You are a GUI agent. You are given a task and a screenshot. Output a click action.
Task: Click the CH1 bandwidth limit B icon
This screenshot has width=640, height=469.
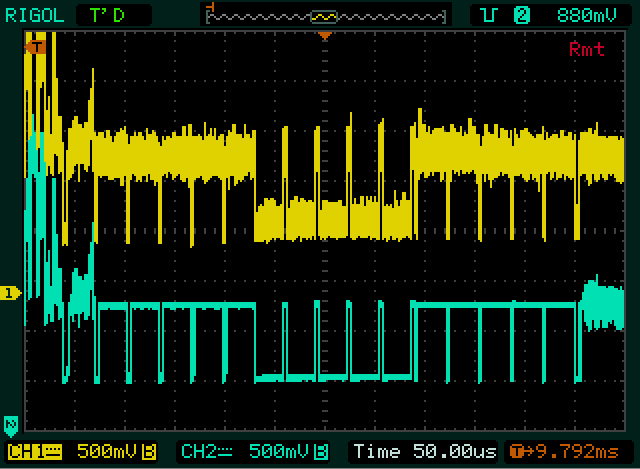pos(149,451)
